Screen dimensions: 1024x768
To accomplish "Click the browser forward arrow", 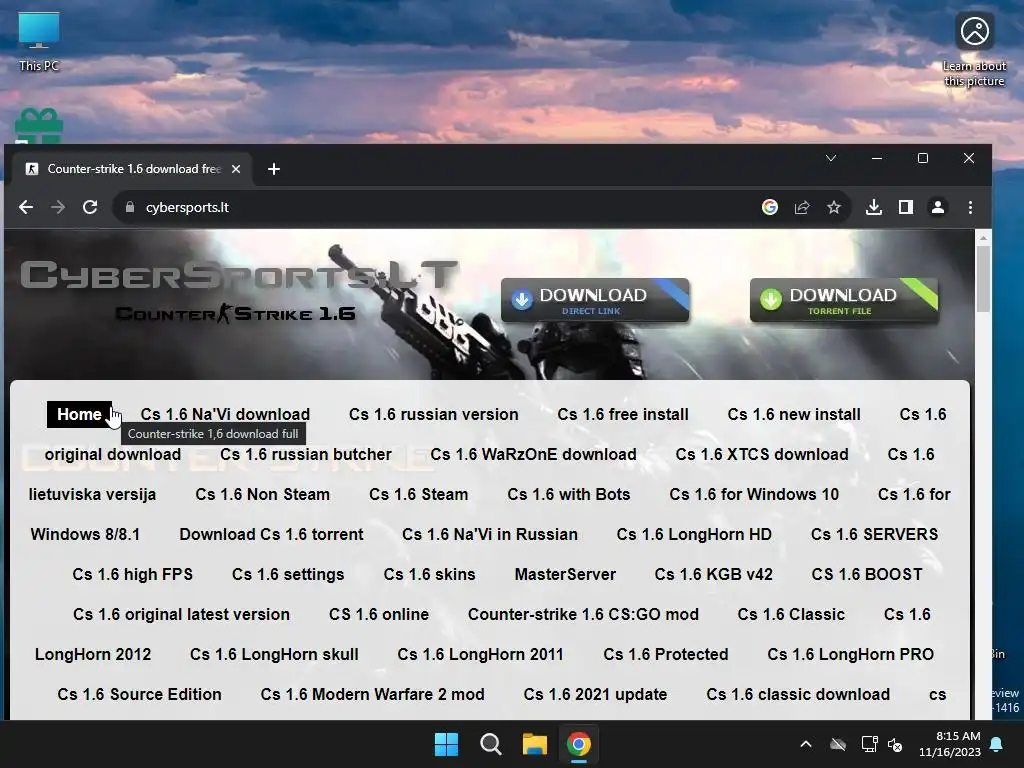I will 58,207.
